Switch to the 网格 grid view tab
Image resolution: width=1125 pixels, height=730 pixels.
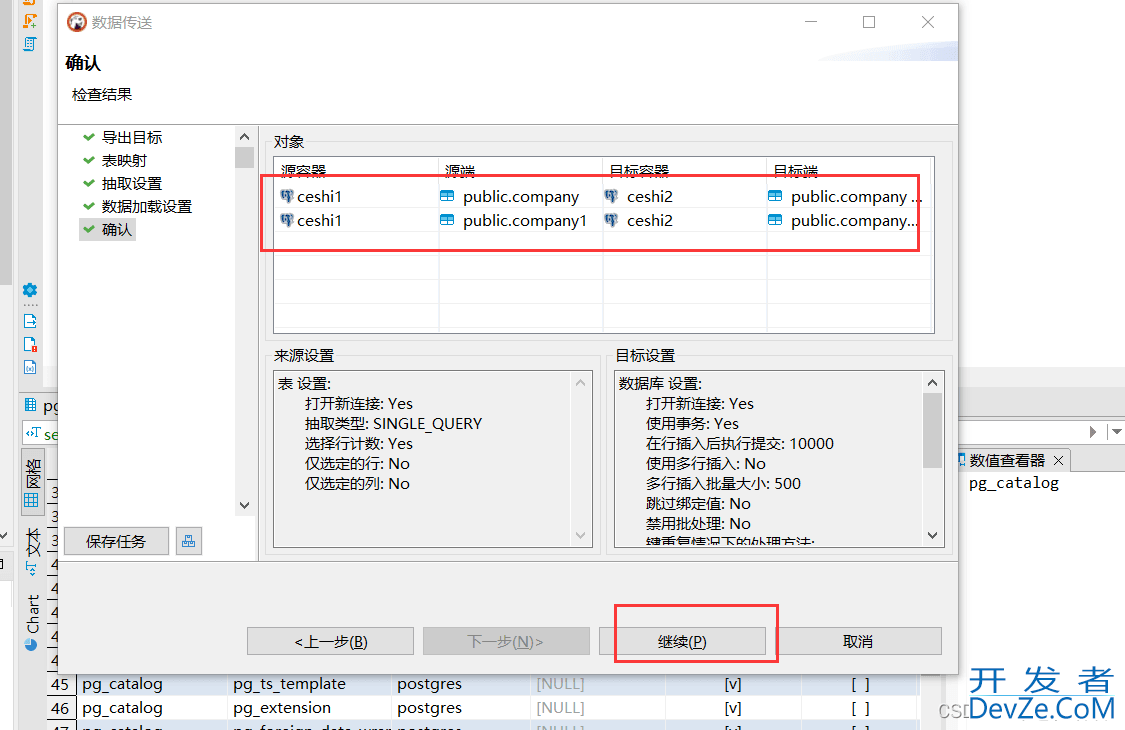click(32, 482)
